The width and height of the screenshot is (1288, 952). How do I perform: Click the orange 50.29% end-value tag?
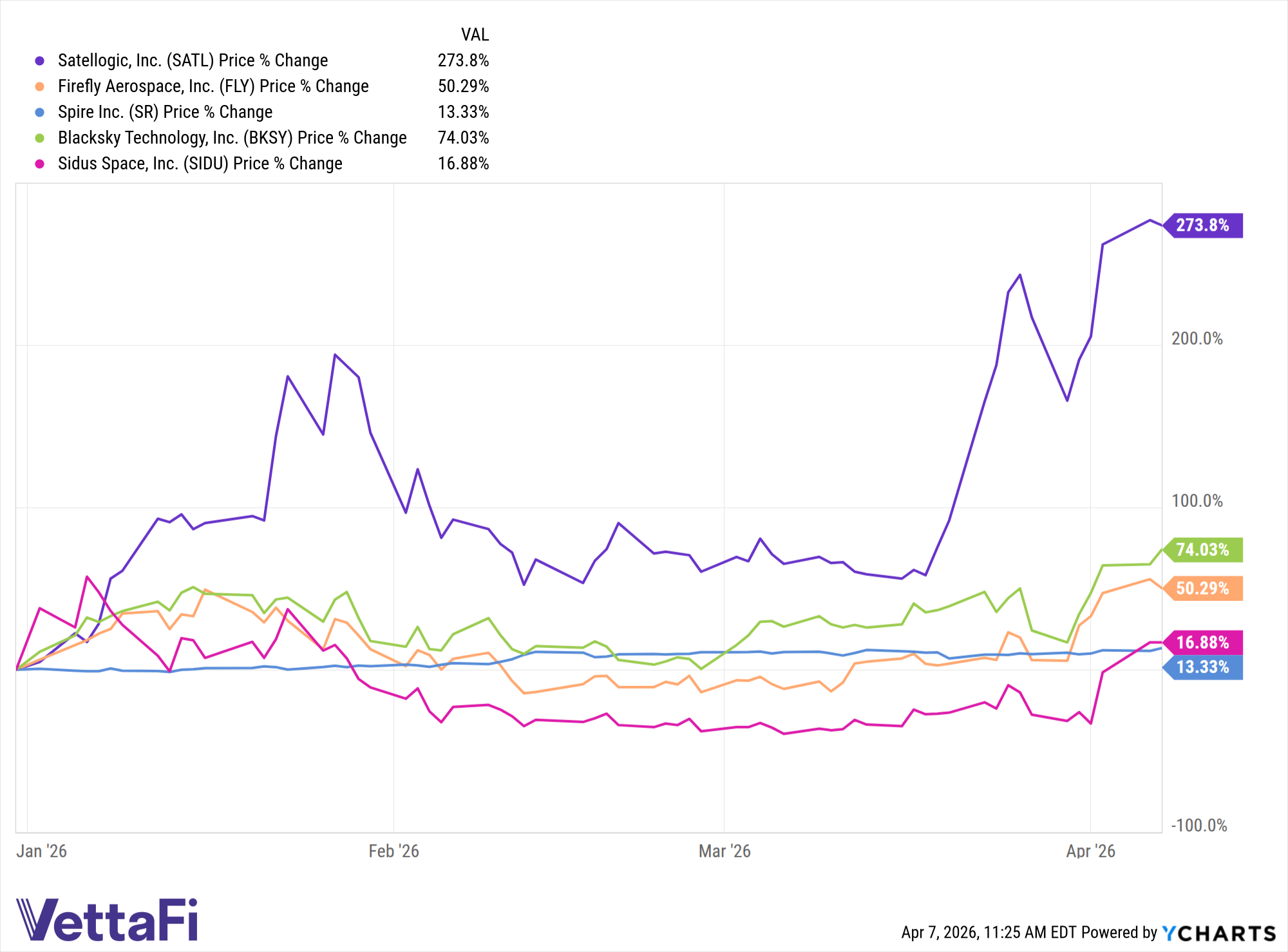point(1203,589)
